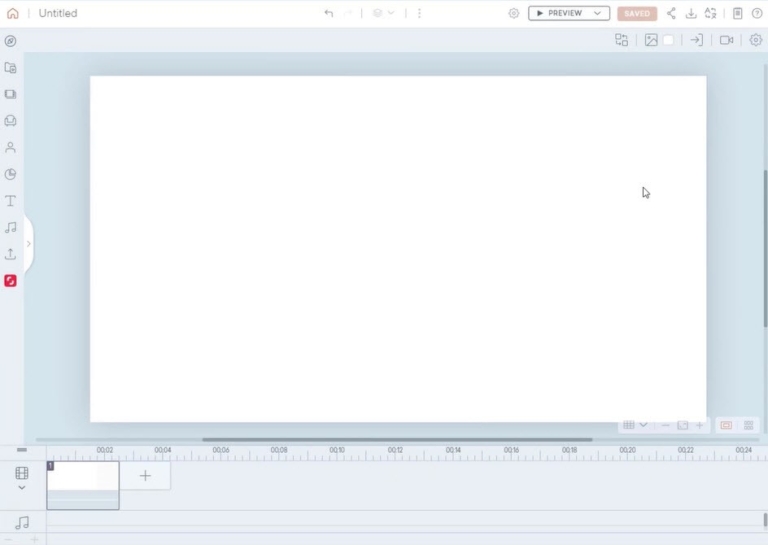Open the Charts panel
Screen dimensions: 768x545
[10, 174]
